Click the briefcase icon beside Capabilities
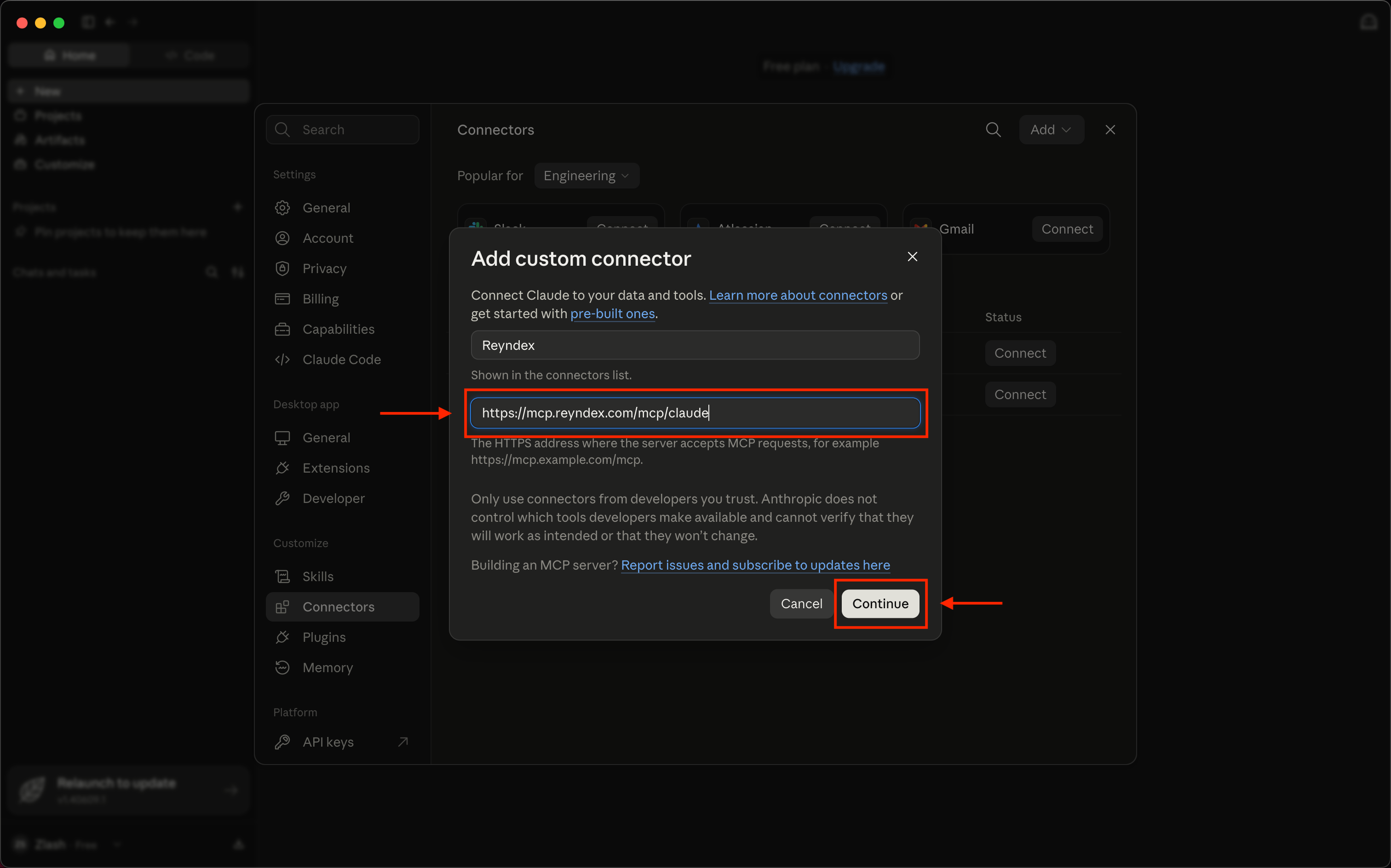This screenshot has height=868, width=1391. (x=282, y=329)
